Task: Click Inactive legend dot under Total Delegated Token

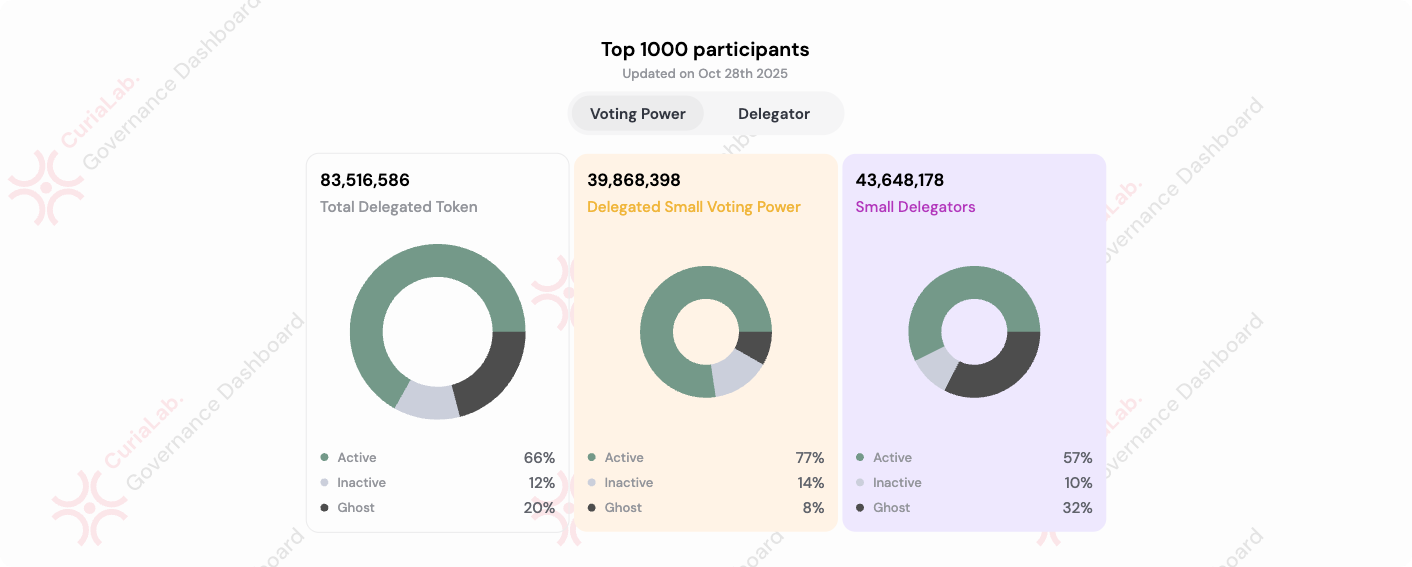Action: [324, 483]
